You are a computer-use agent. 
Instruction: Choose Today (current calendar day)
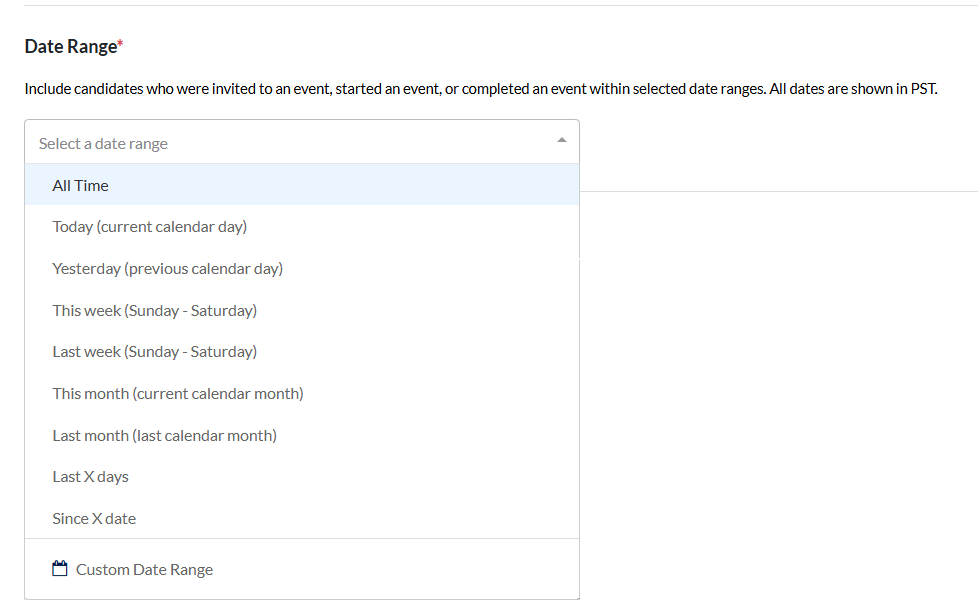click(150, 227)
